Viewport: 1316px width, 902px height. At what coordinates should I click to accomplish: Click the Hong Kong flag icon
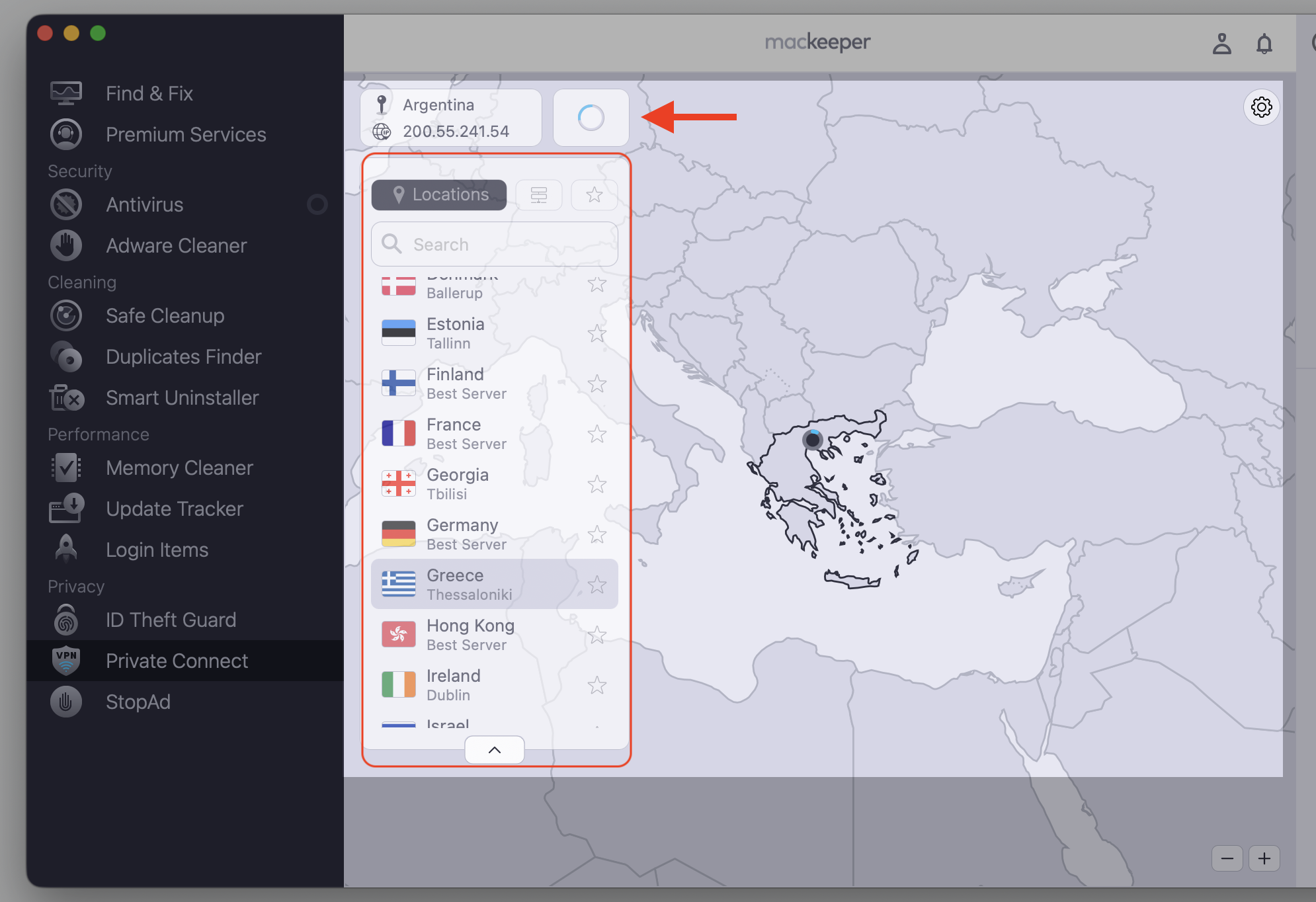tap(399, 634)
